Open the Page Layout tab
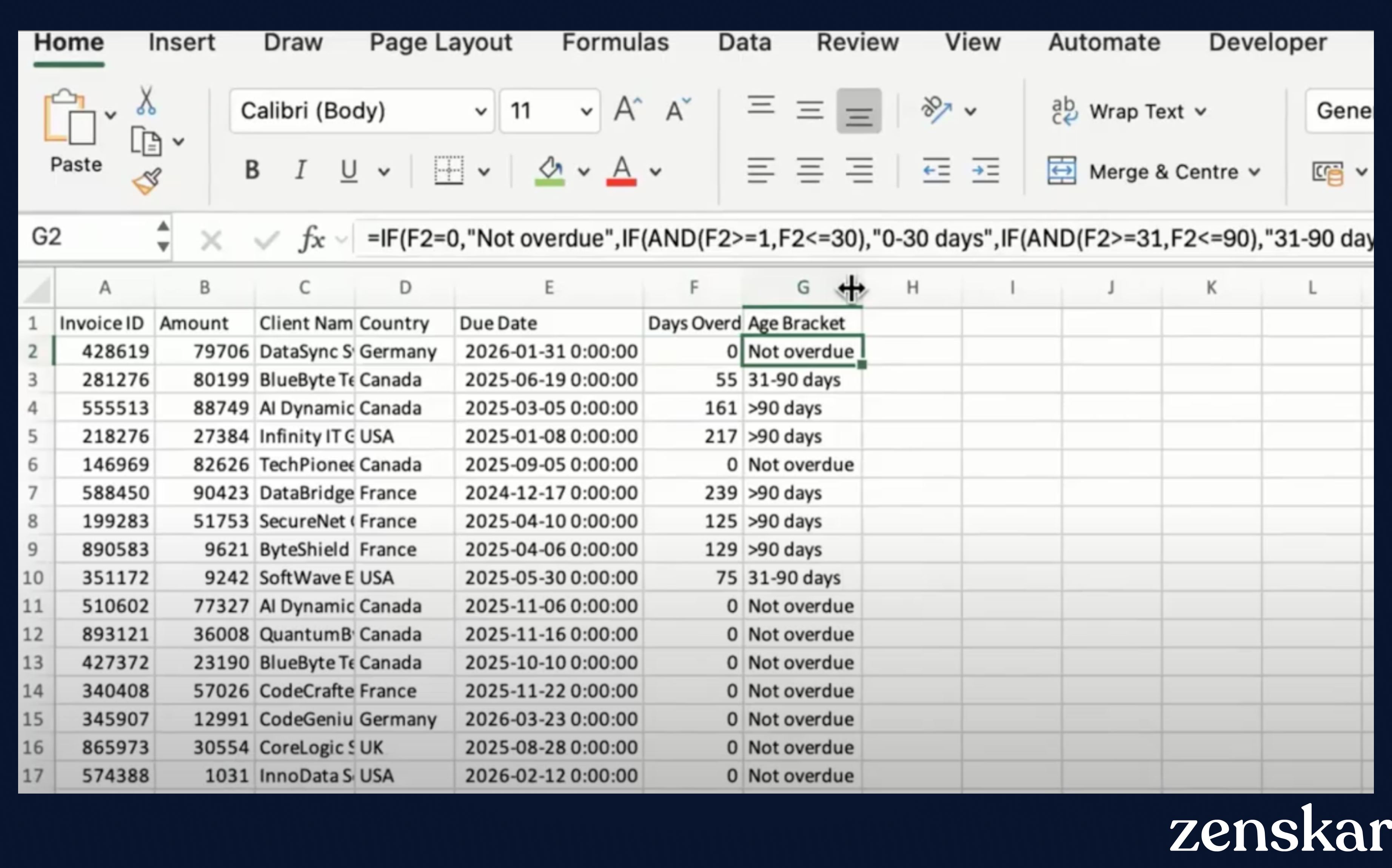The image size is (1392, 868). tap(440, 43)
